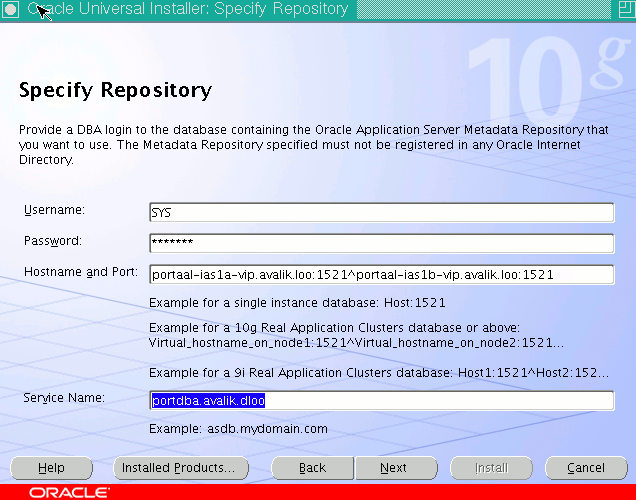Click the Service Name label
Screen dimensions: 636x500
pyautogui.click(x=64, y=398)
